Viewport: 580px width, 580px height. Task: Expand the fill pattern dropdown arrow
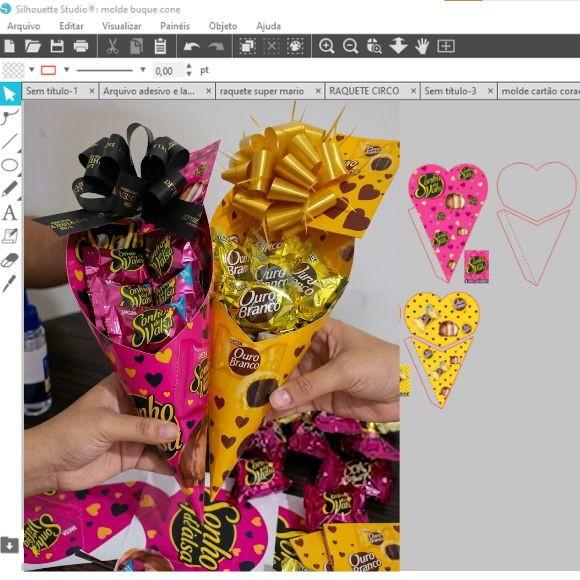click(32, 70)
